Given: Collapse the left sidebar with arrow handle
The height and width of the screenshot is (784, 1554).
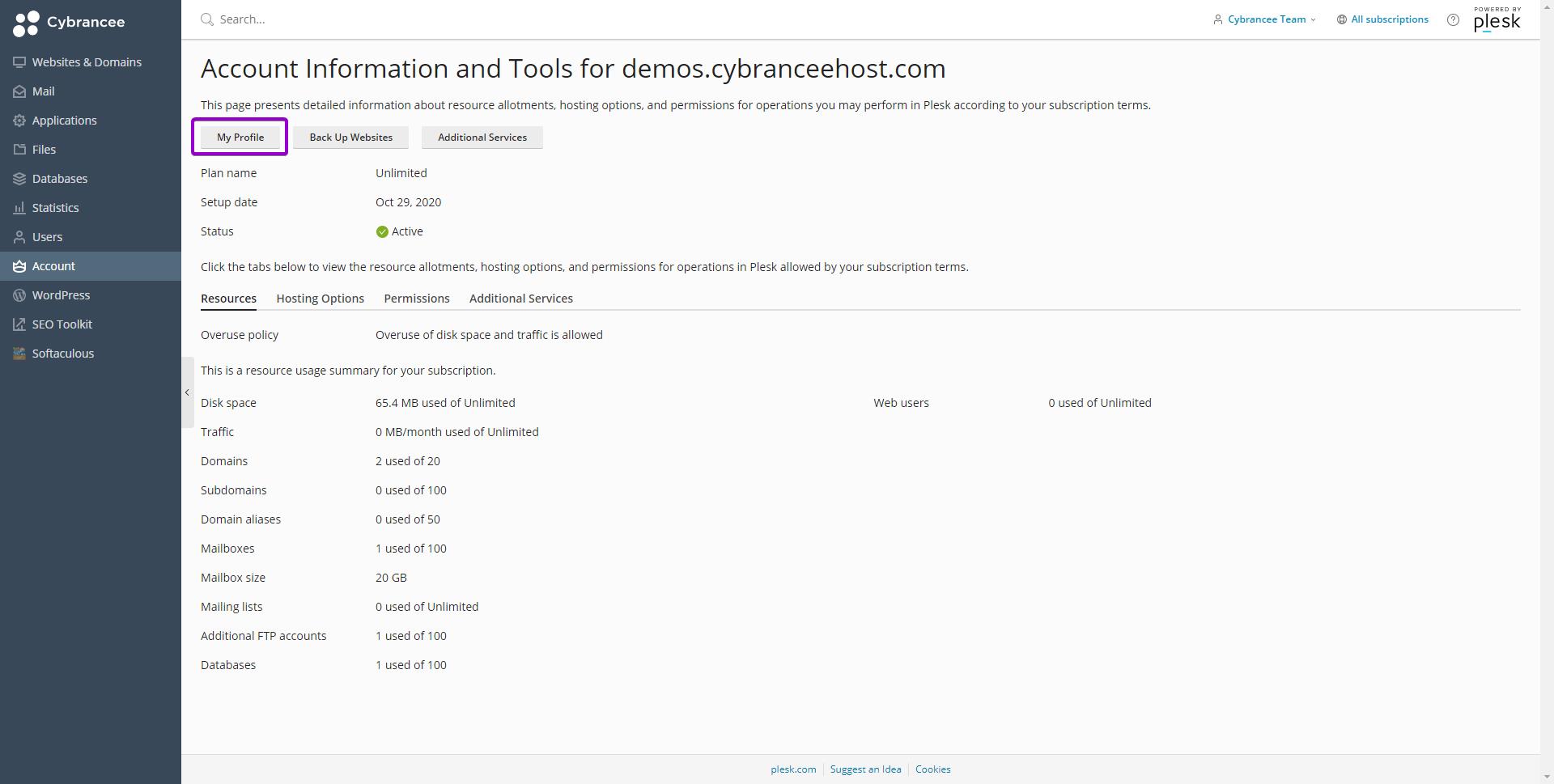Looking at the screenshot, I should 187,392.
